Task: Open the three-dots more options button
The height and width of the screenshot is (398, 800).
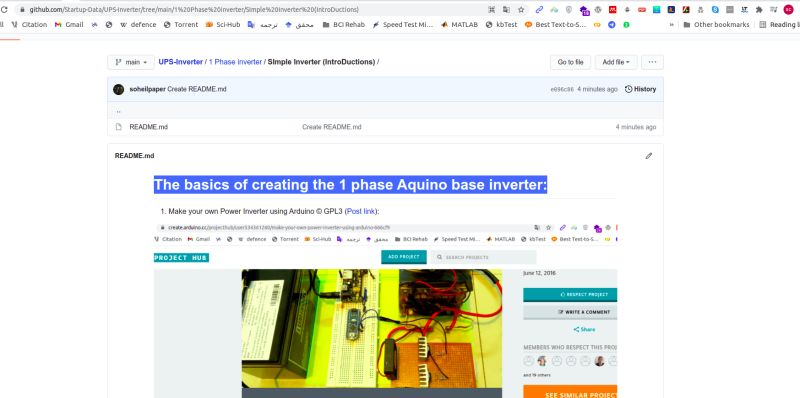Action: [x=653, y=62]
